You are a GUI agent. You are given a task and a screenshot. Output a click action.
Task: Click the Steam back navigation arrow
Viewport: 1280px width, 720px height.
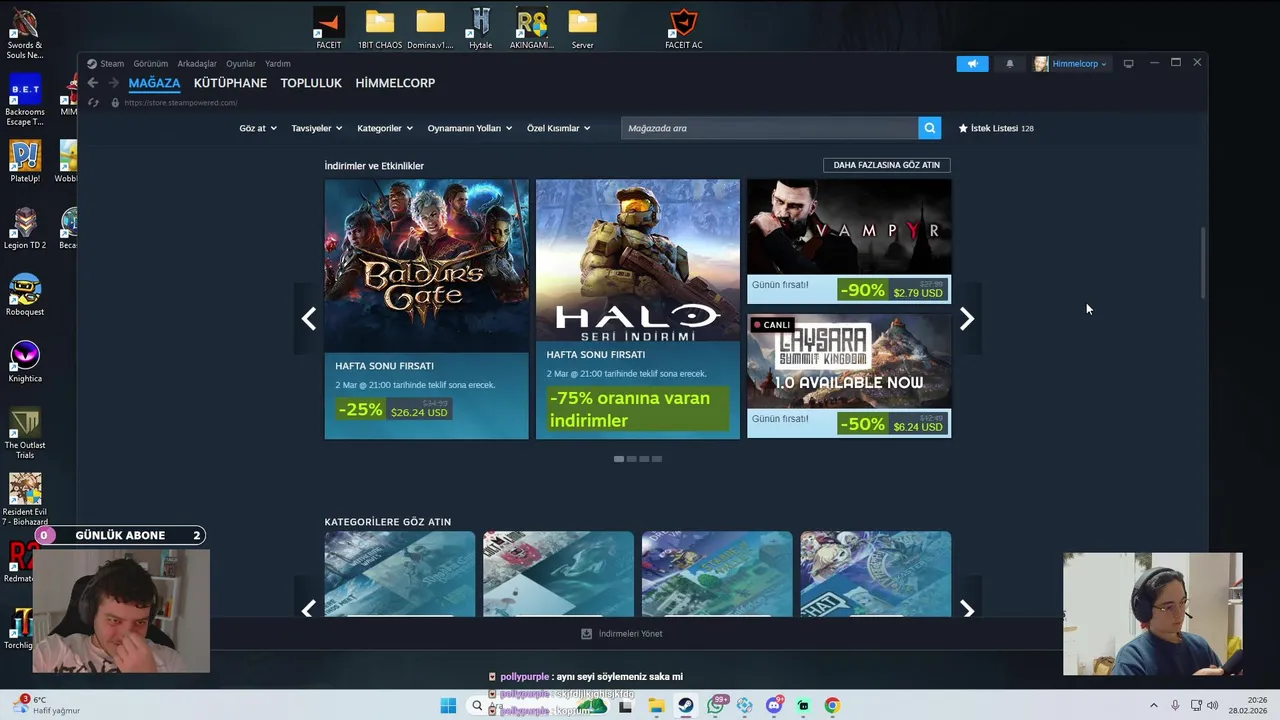click(92, 83)
